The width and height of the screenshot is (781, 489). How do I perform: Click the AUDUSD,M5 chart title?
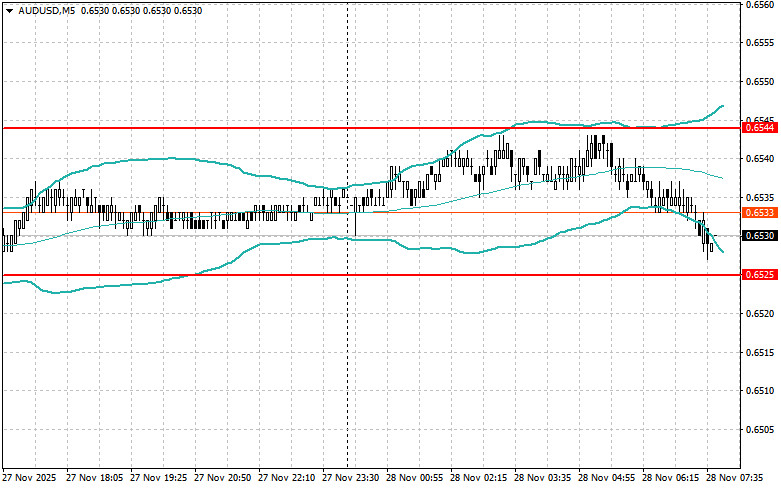[46, 10]
